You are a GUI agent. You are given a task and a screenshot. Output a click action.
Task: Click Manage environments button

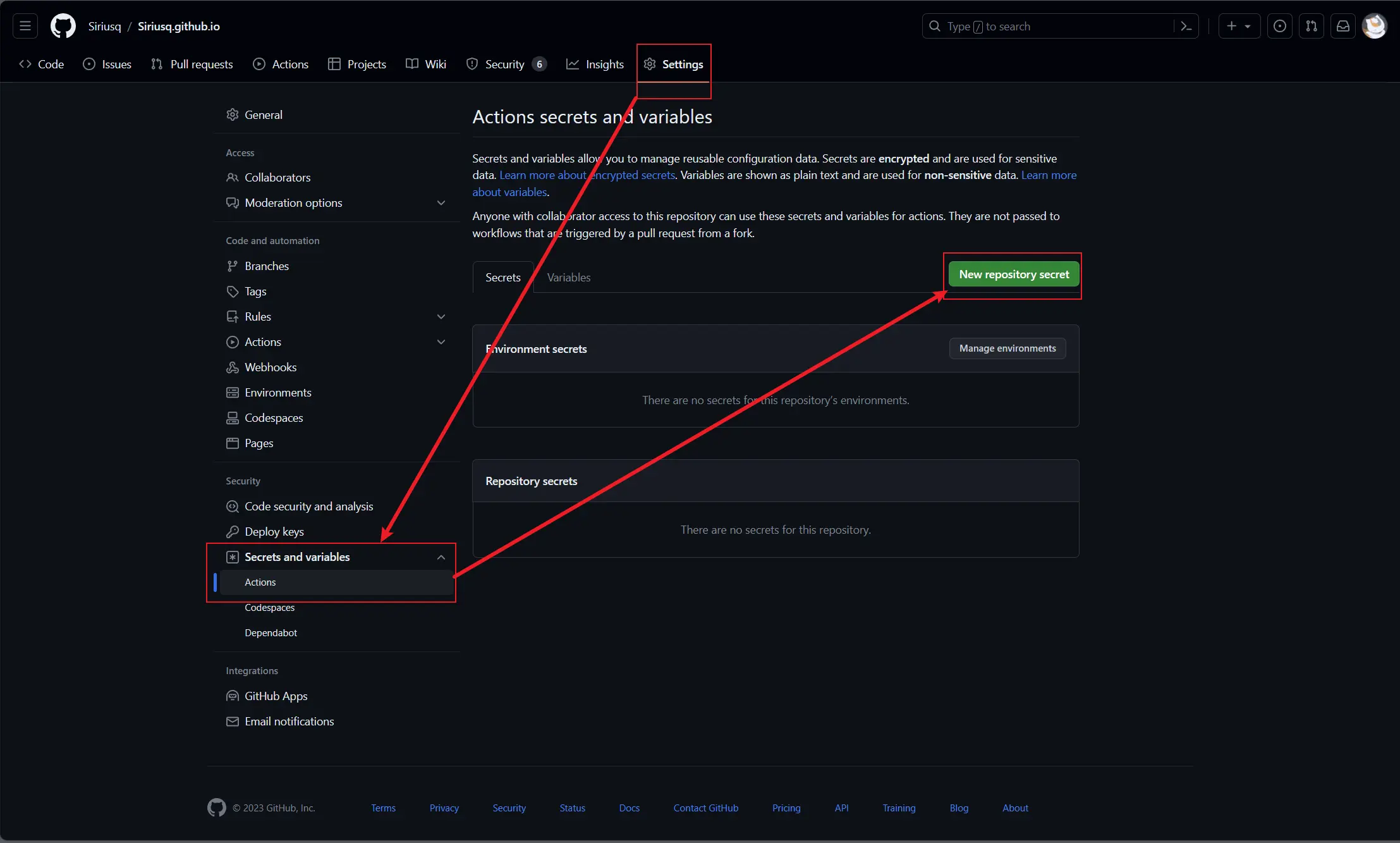click(x=1007, y=348)
